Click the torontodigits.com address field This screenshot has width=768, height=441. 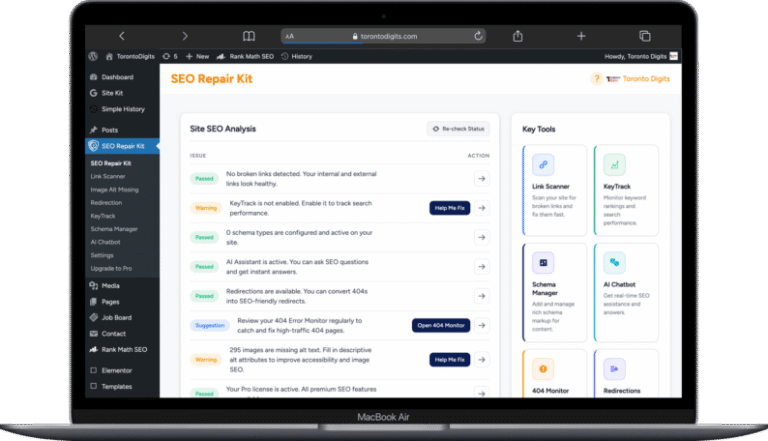(x=384, y=36)
